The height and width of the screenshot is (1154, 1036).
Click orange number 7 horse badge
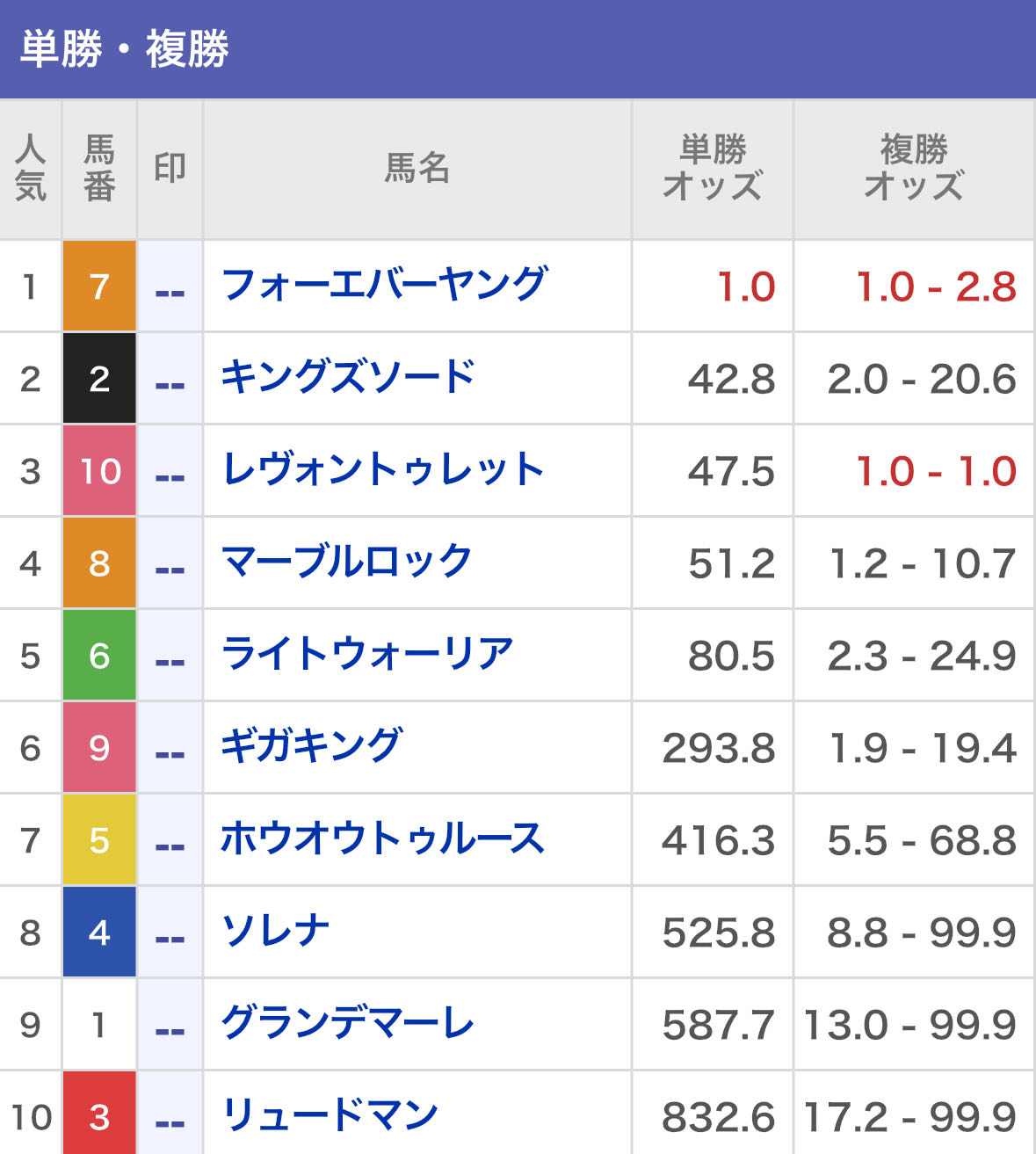point(99,286)
